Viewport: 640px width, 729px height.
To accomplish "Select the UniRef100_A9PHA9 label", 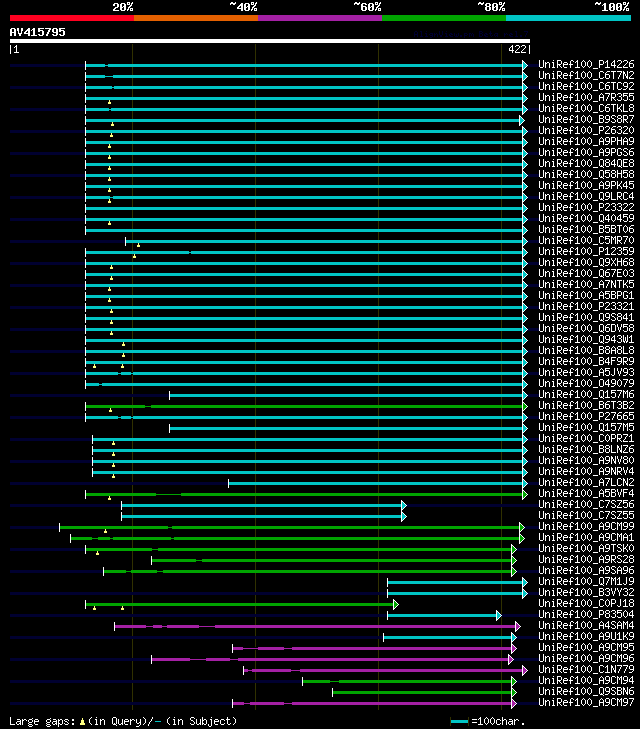I will 586,141.
